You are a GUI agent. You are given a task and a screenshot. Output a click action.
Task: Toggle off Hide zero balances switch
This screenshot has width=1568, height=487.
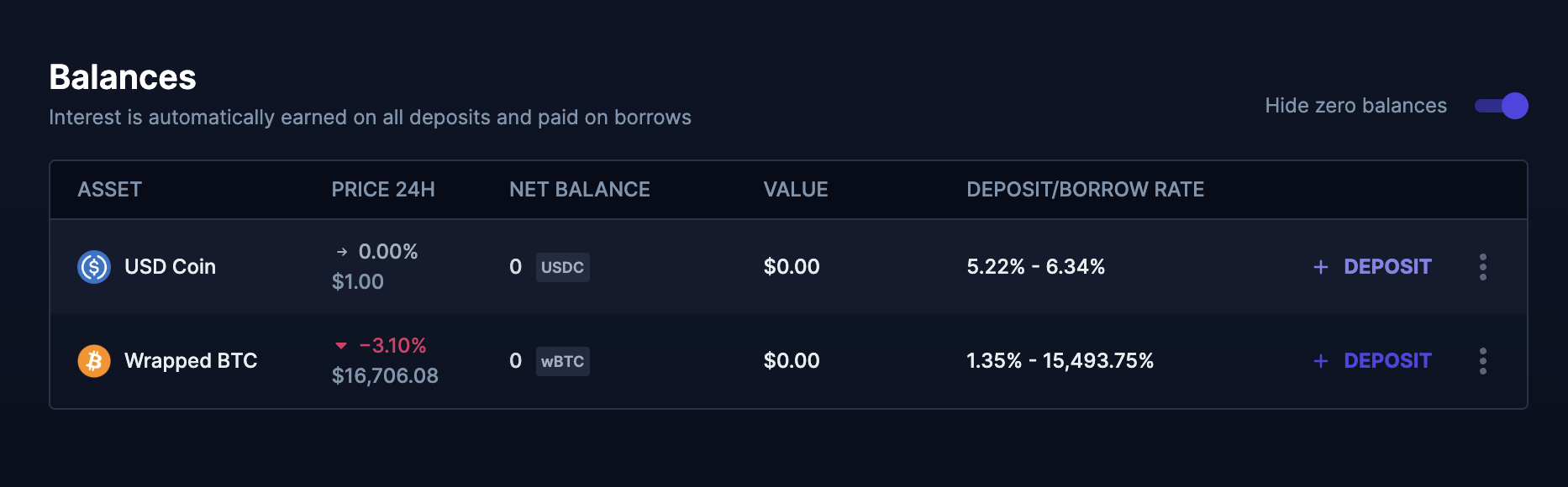1502,106
